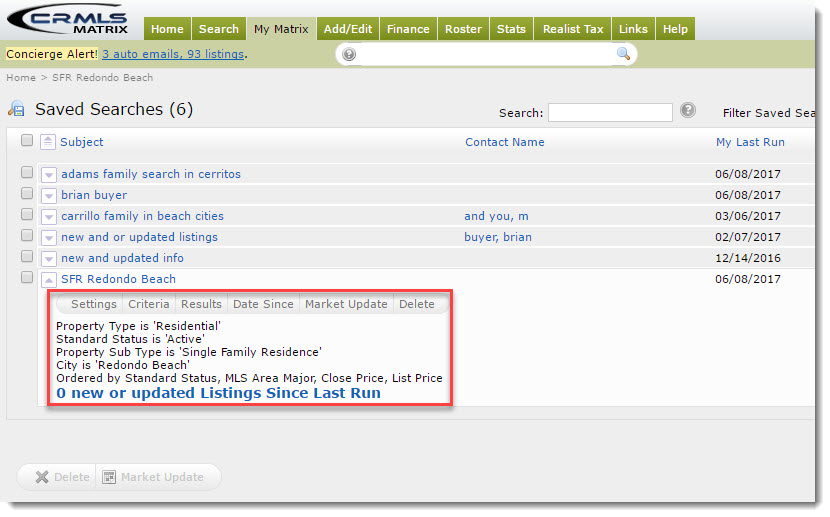
Task: Open the new and updated info search
Action: point(122,258)
